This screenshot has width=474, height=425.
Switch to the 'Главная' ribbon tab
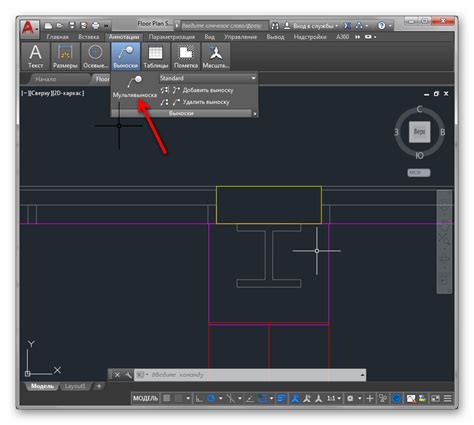click(x=57, y=37)
